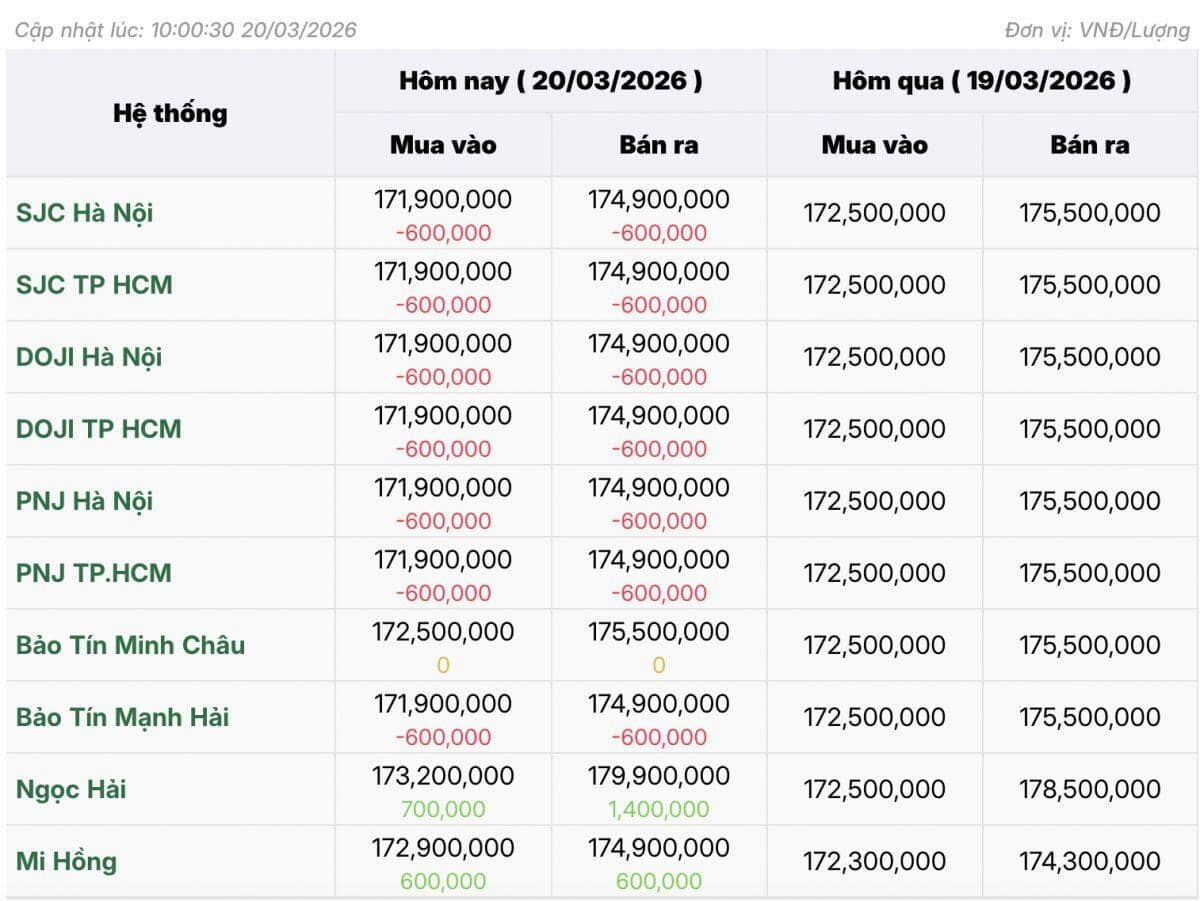Click the Hệ thống column header
The image size is (1200, 901).
tap(170, 113)
